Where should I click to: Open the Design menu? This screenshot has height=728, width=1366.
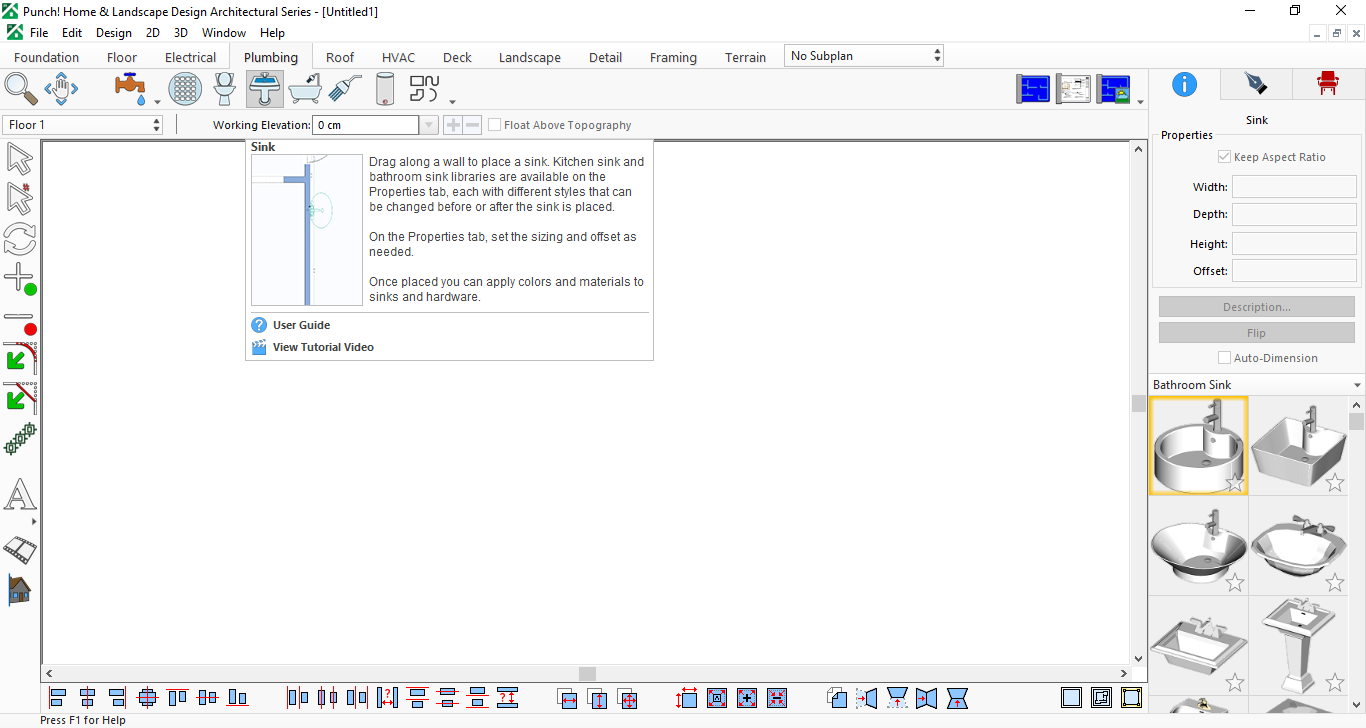click(x=114, y=33)
